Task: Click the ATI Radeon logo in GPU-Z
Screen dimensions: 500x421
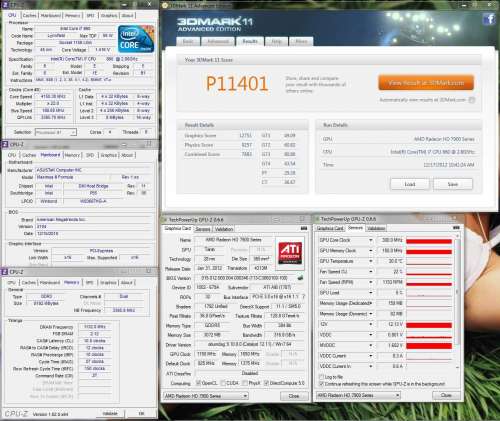Action: (290, 253)
